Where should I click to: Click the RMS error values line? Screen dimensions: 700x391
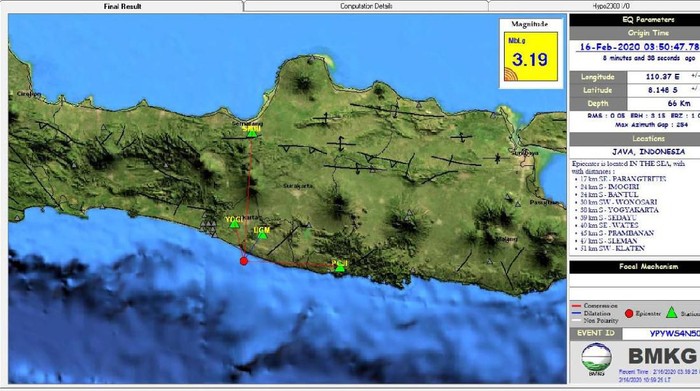[643, 116]
